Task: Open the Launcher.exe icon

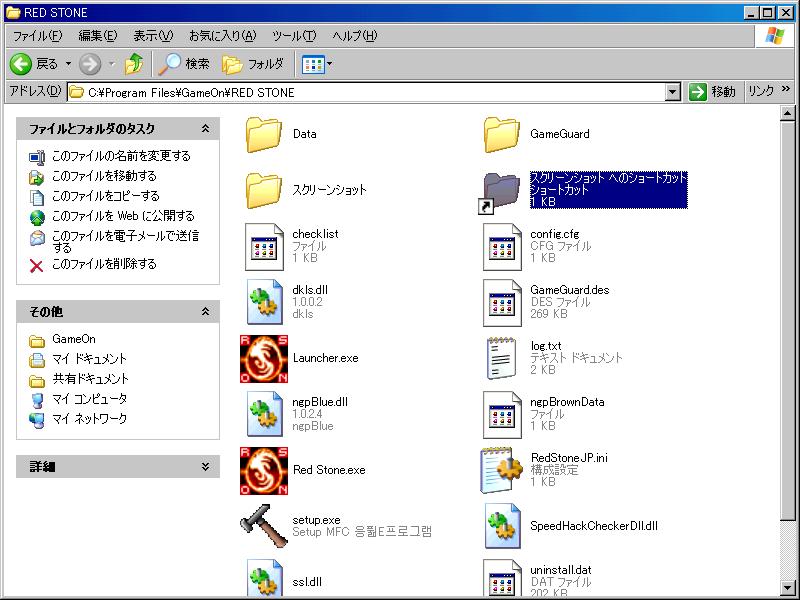Action: pos(265,359)
